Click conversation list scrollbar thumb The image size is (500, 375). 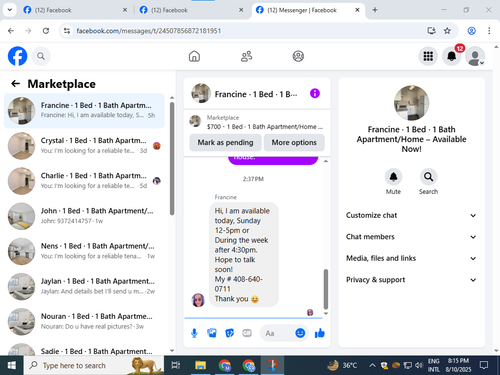(x=172, y=158)
